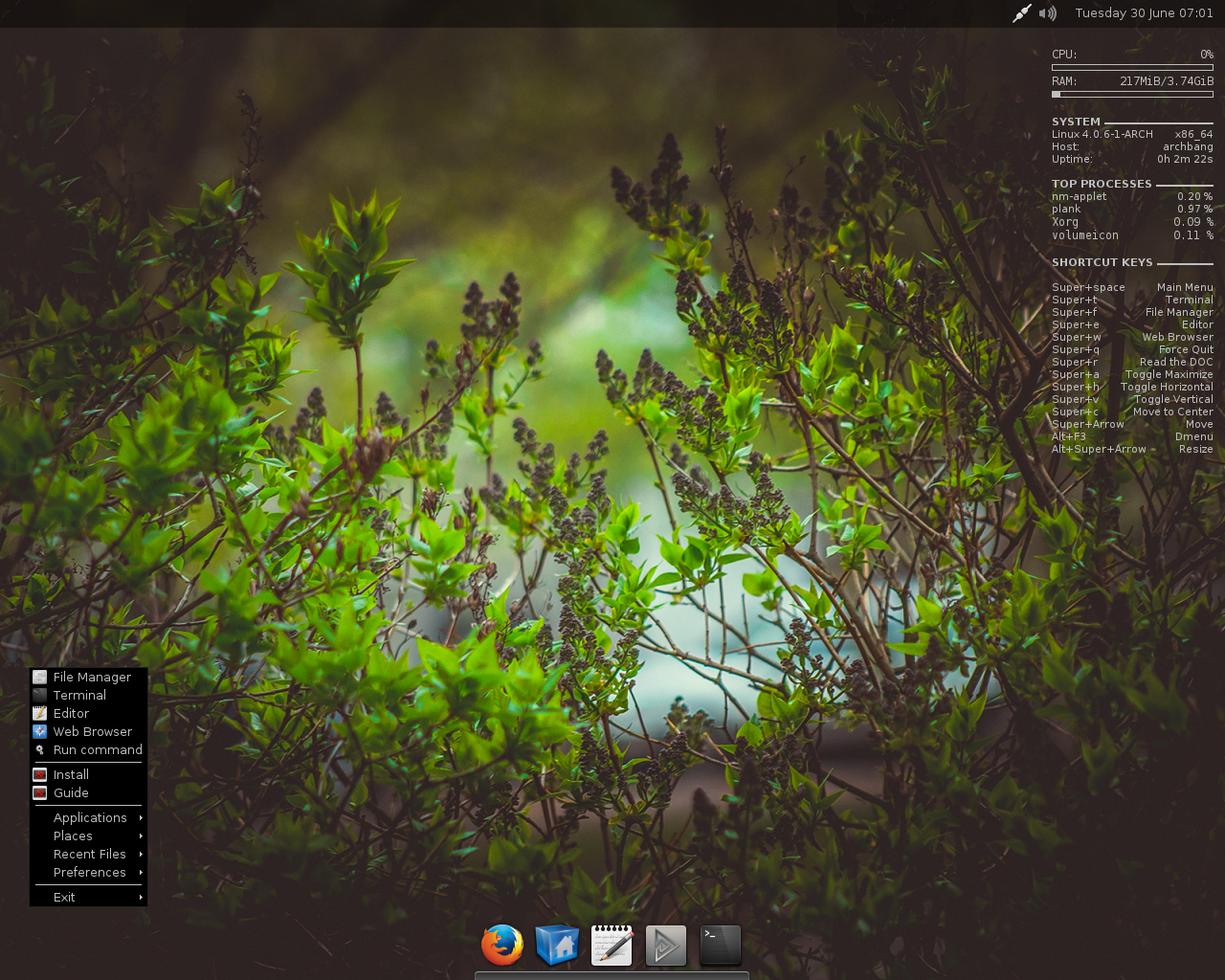This screenshot has width=1225, height=980.
Task: Click the Force Quit shortcut label
Action: (1186, 349)
